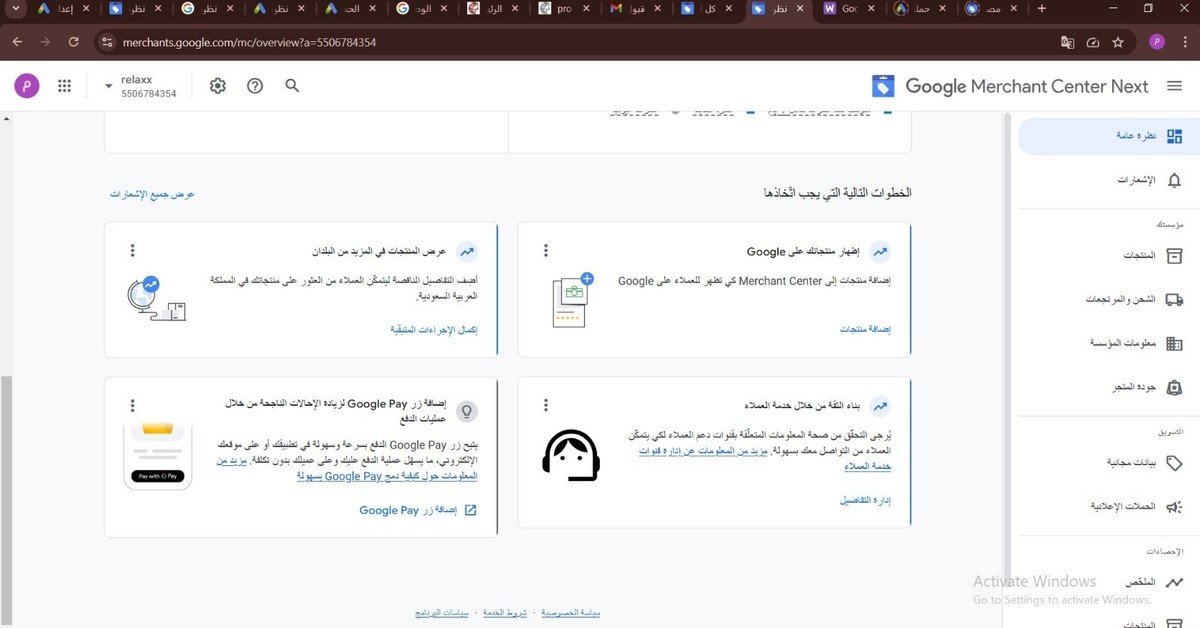
Task: Click the campaigns megaphone icon in sidebar
Action: (x=1174, y=507)
